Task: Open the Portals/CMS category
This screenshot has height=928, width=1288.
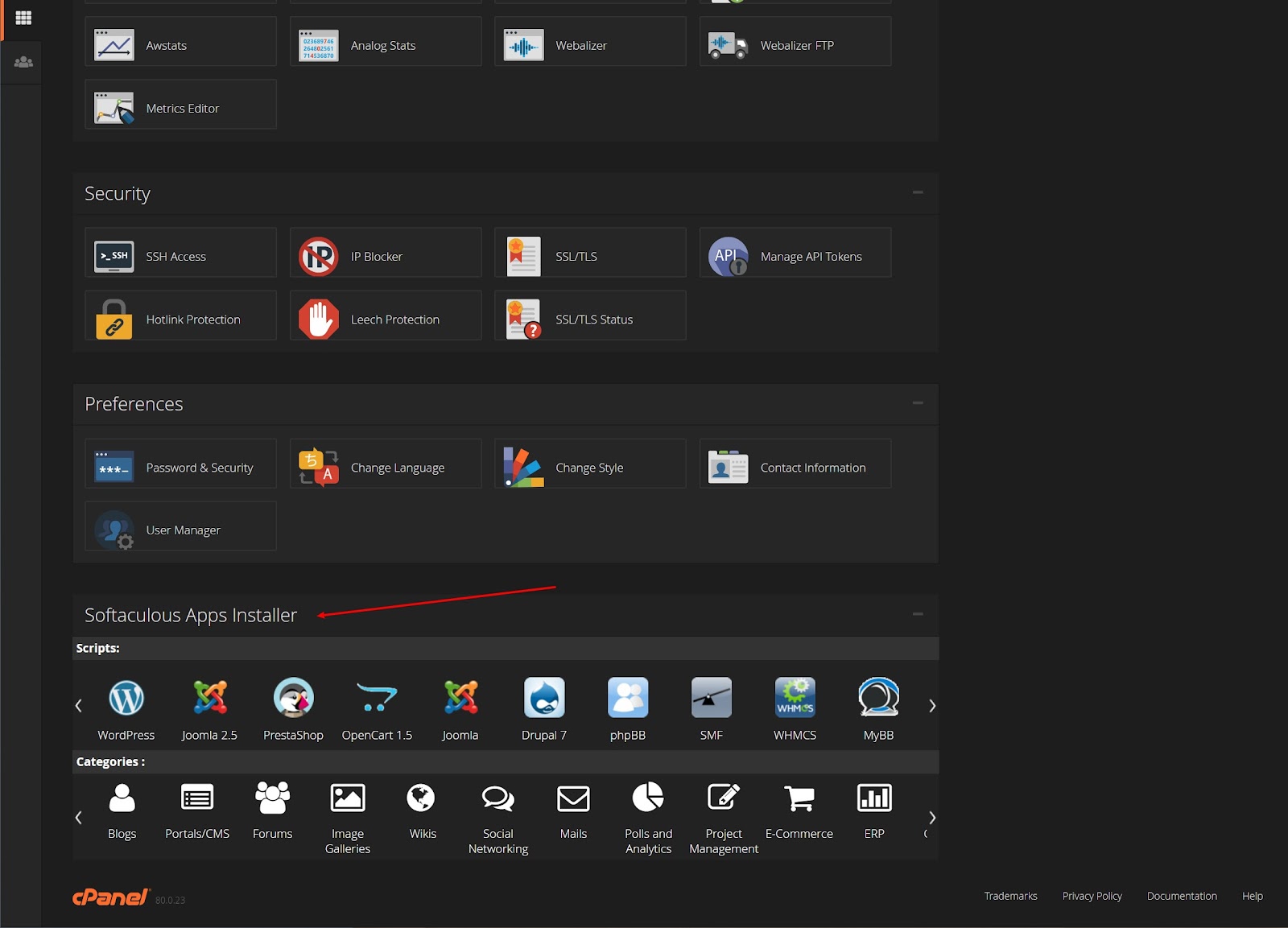Action: coord(197,811)
